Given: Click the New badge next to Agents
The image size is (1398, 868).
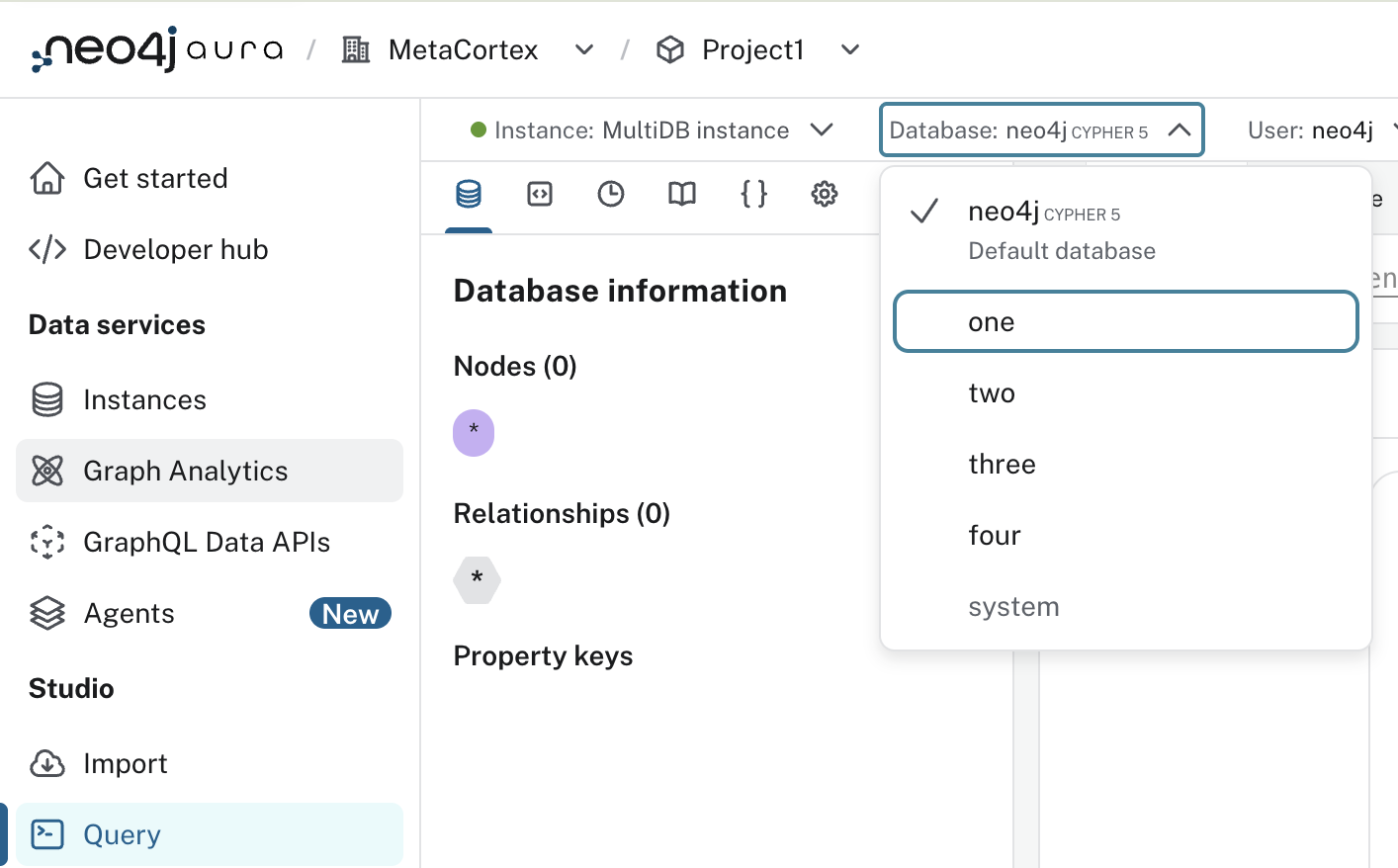Looking at the screenshot, I should click(x=350, y=613).
